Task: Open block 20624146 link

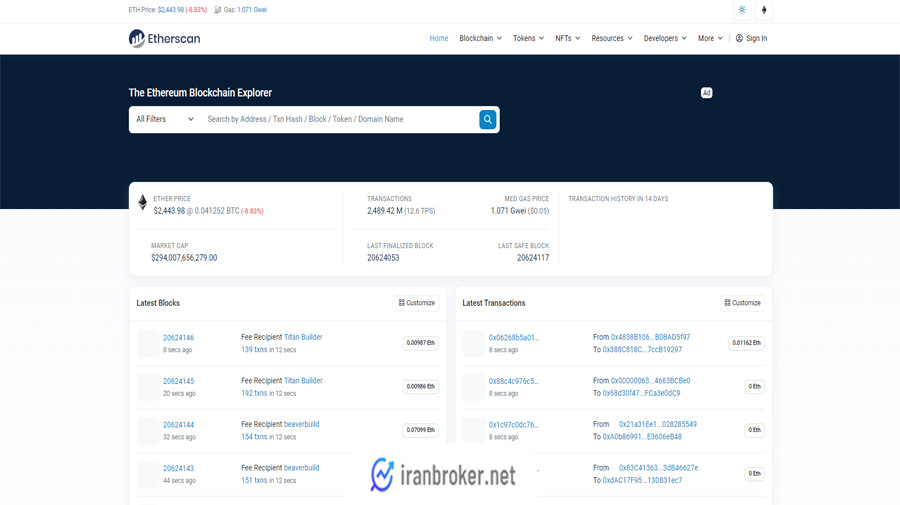Action: pos(179,337)
